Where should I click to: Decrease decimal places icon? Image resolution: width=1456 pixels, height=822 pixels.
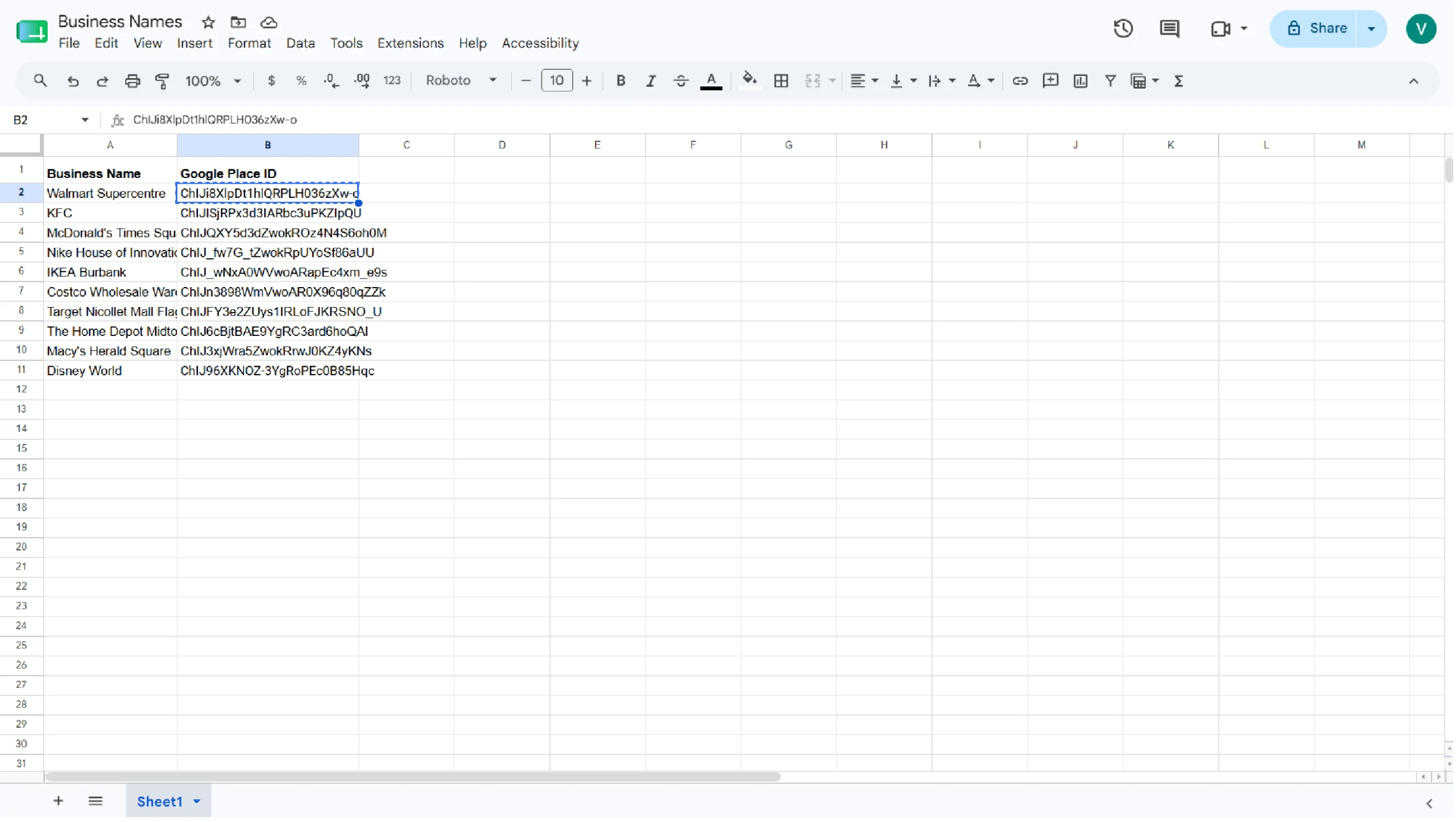pos(332,81)
